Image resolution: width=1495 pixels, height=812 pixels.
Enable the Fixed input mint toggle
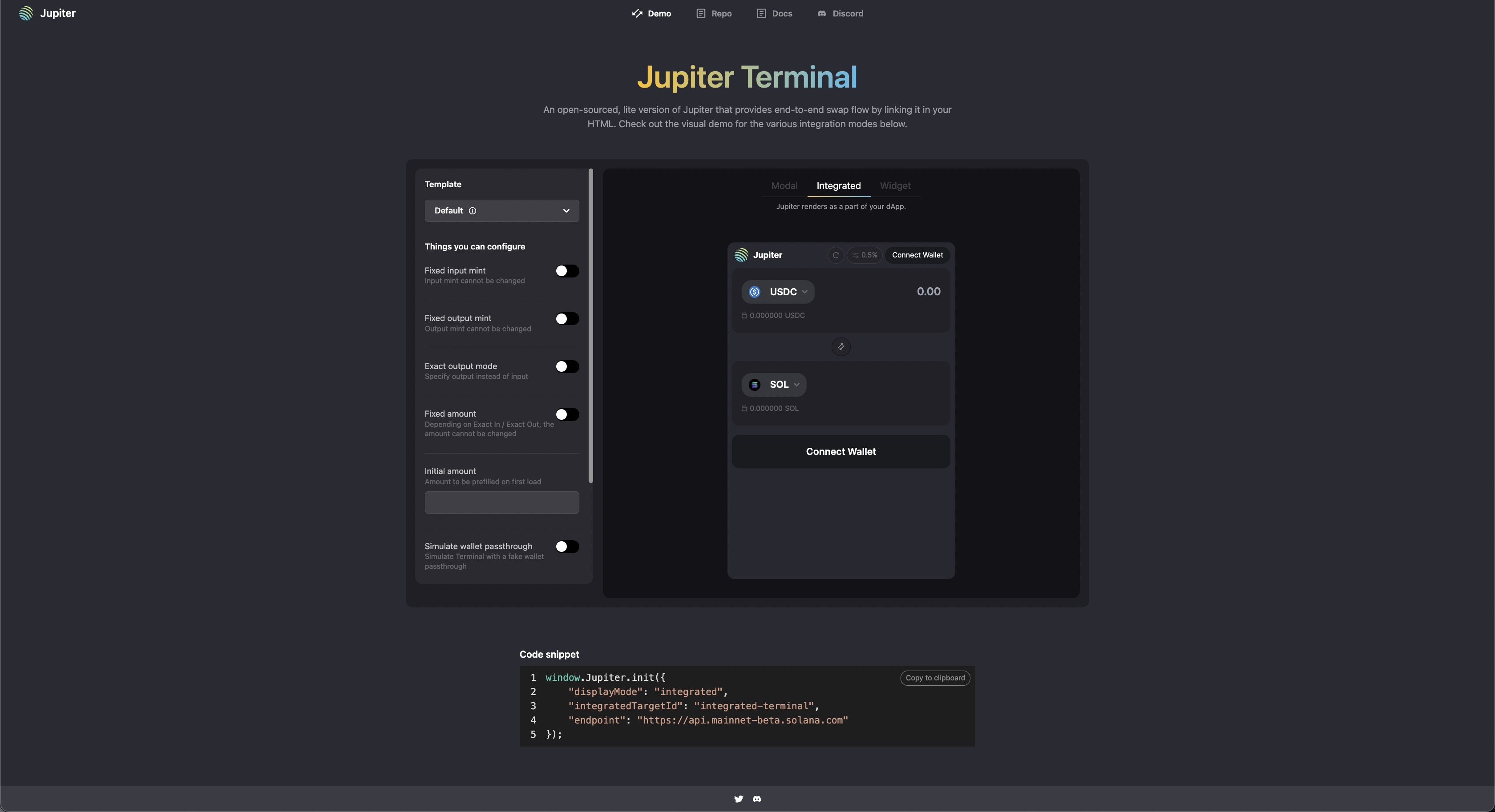[567, 271]
